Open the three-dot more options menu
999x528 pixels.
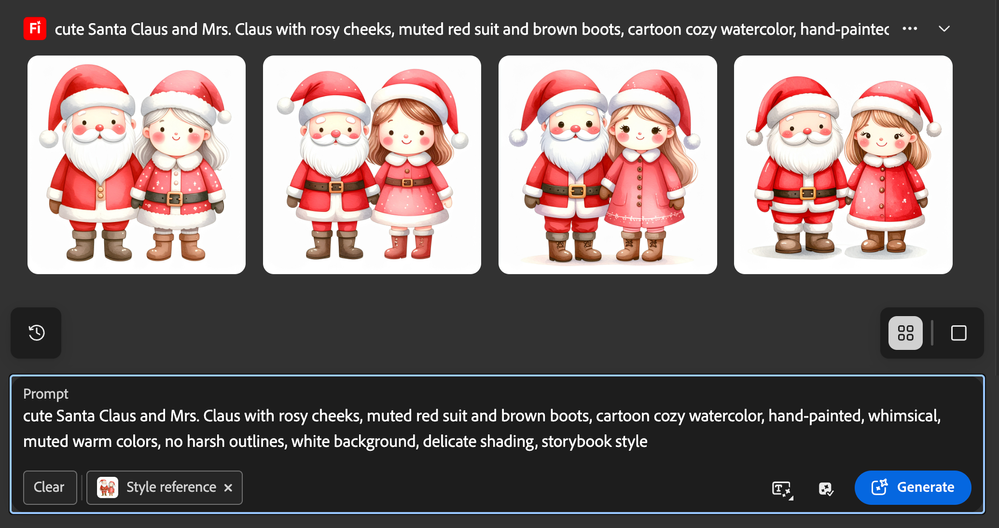(910, 29)
